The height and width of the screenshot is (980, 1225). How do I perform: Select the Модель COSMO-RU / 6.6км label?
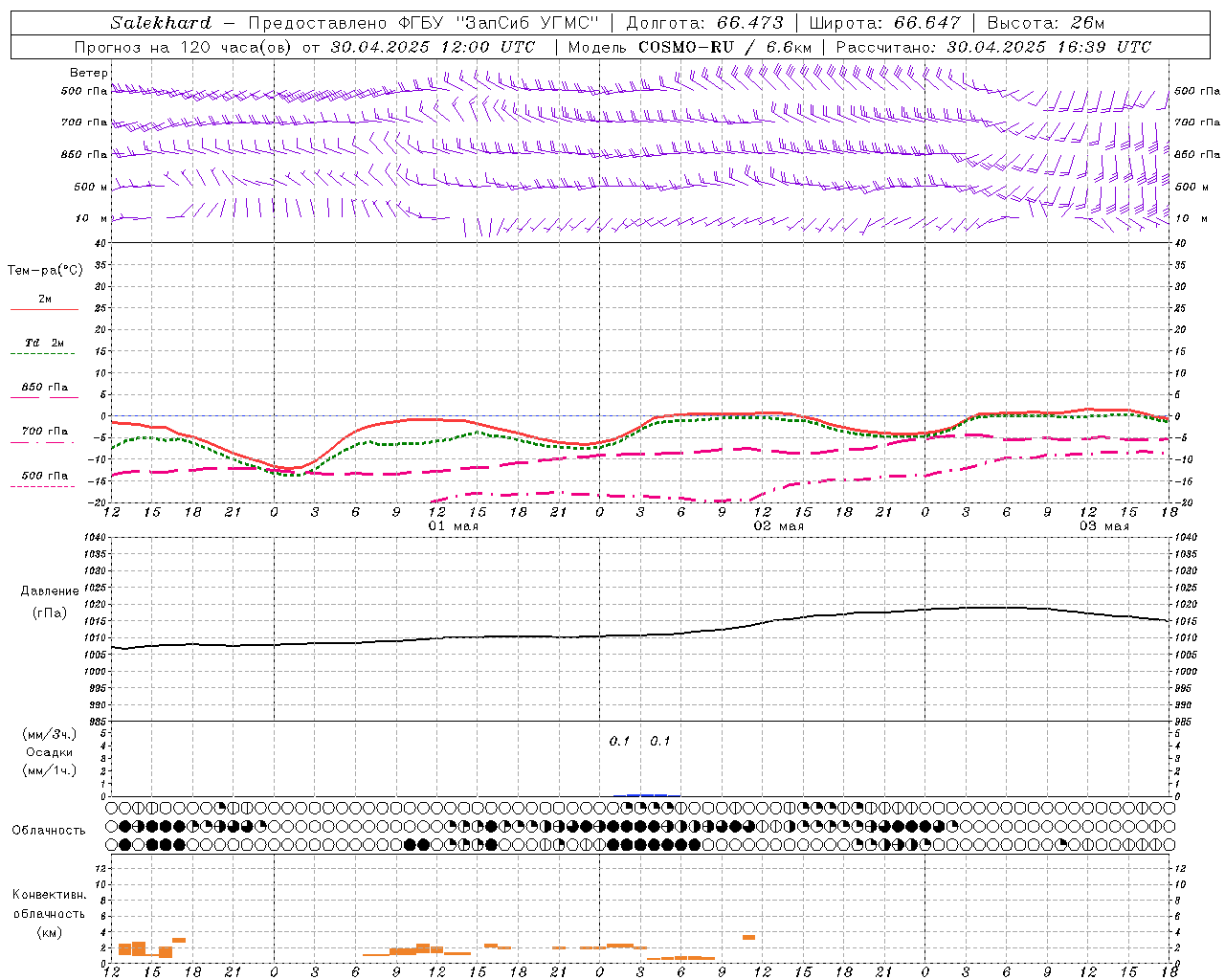click(x=689, y=47)
